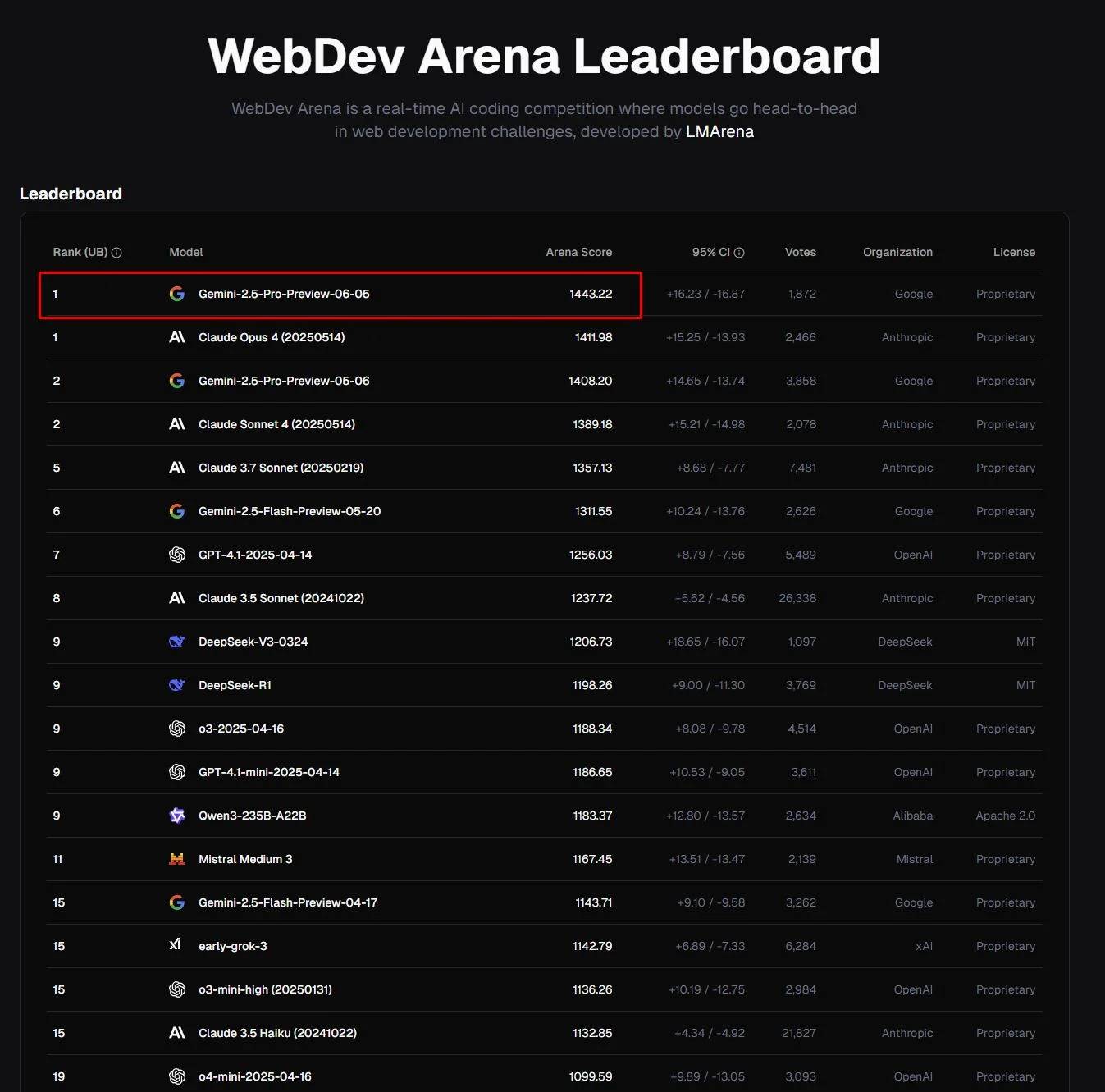The image size is (1105, 1092).
Task: Click the xAI organization cell
Action: point(925,946)
